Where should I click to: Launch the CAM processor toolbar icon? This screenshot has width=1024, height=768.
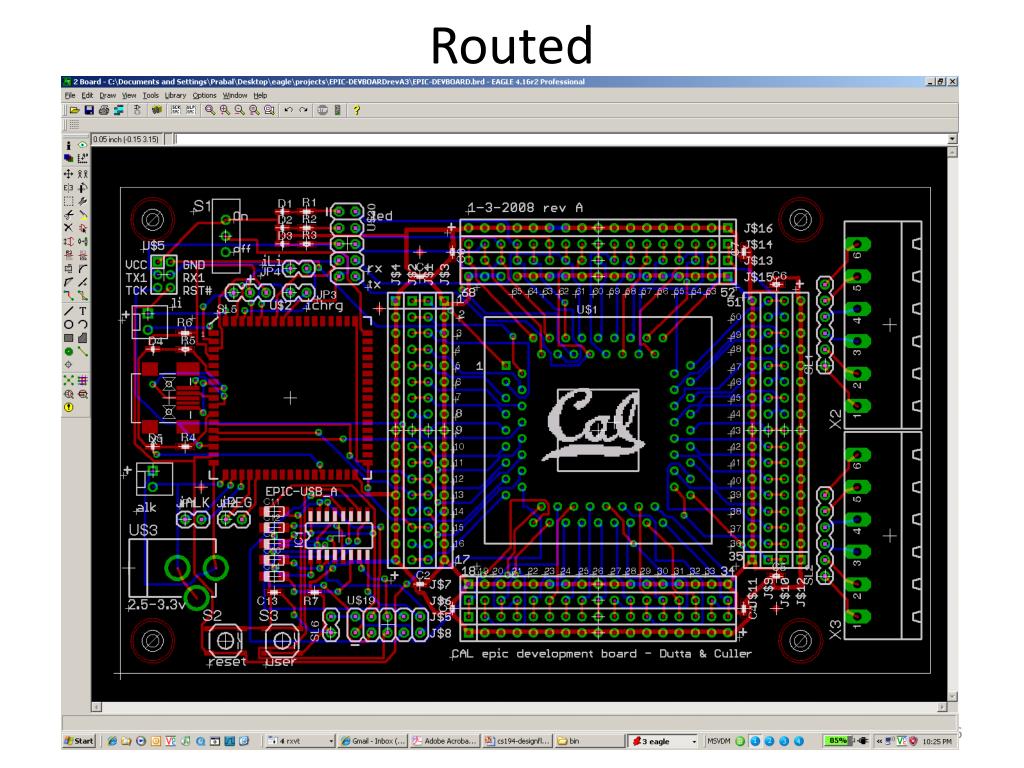tap(119, 110)
